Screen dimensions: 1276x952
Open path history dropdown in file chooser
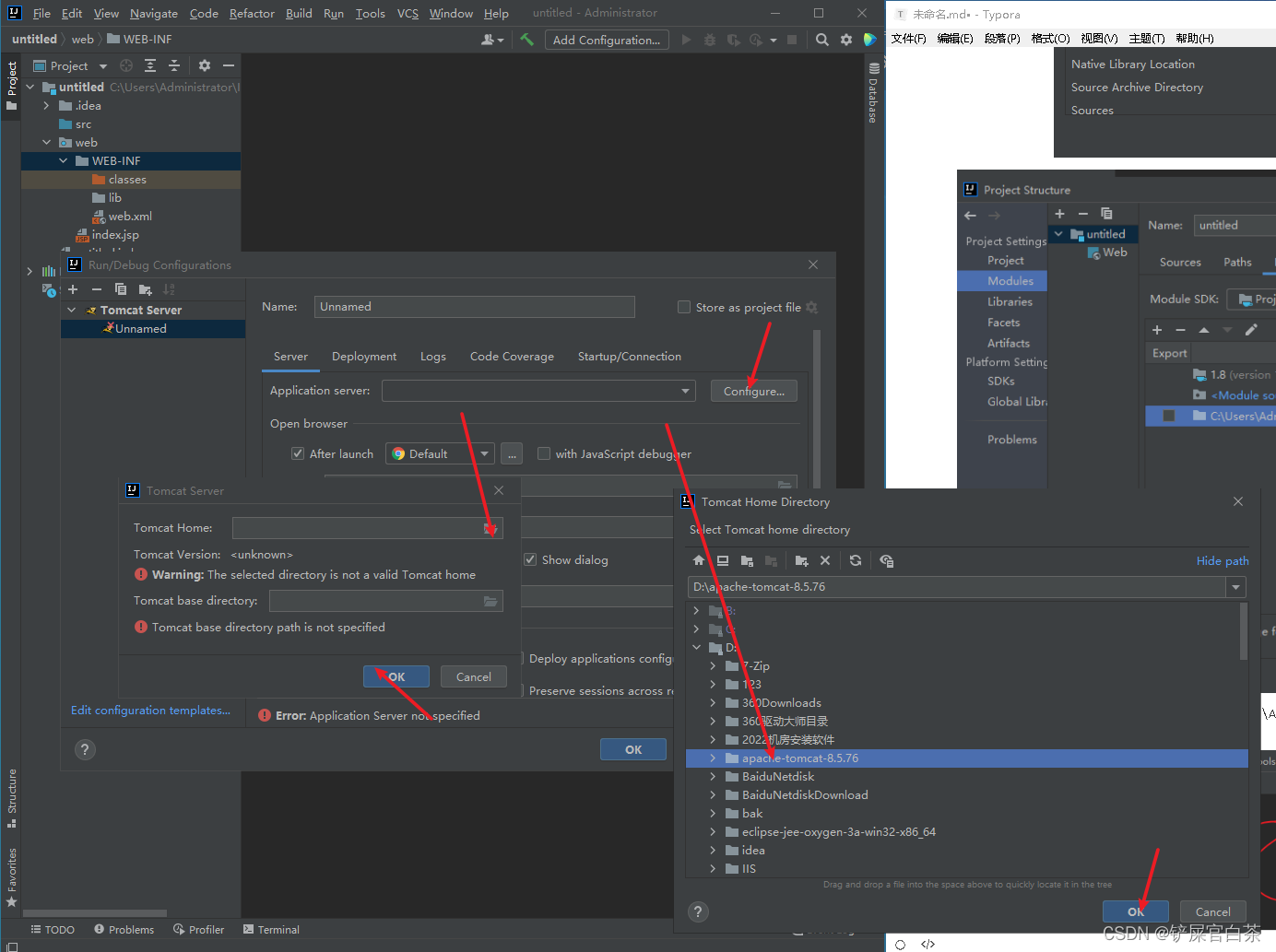1235,587
